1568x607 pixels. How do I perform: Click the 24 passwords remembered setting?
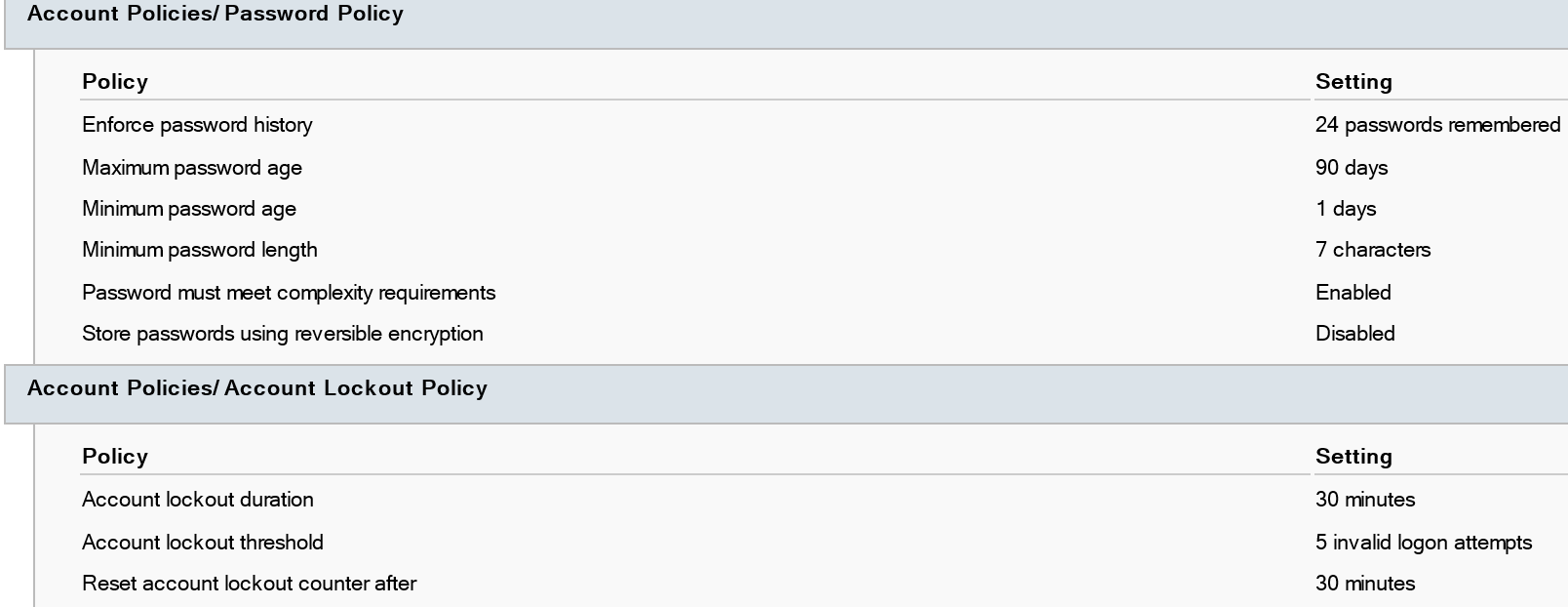(x=1438, y=125)
